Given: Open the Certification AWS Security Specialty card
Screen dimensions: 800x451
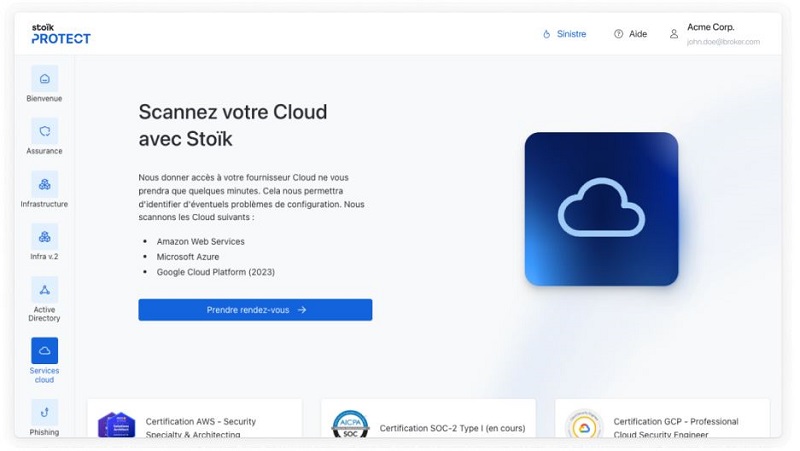Looking at the screenshot, I should [x=195, y=420].
